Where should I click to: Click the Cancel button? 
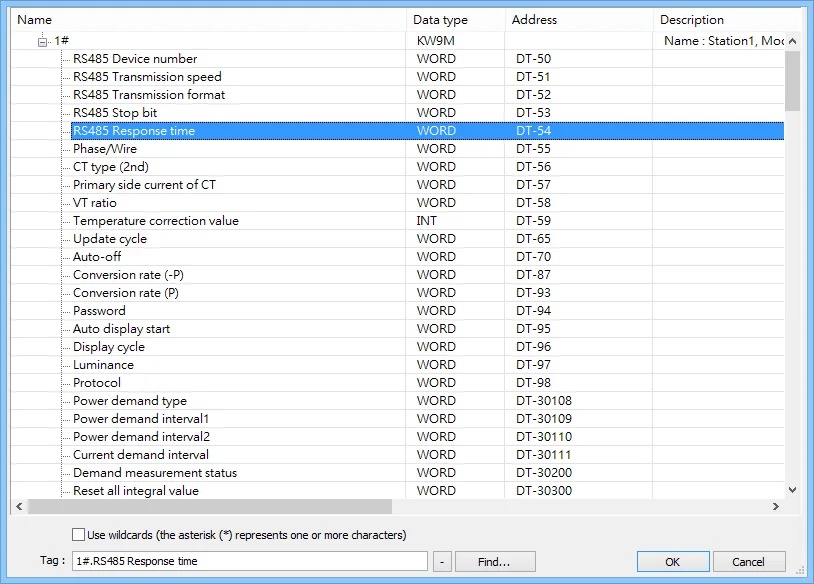(x=749, y=562)
